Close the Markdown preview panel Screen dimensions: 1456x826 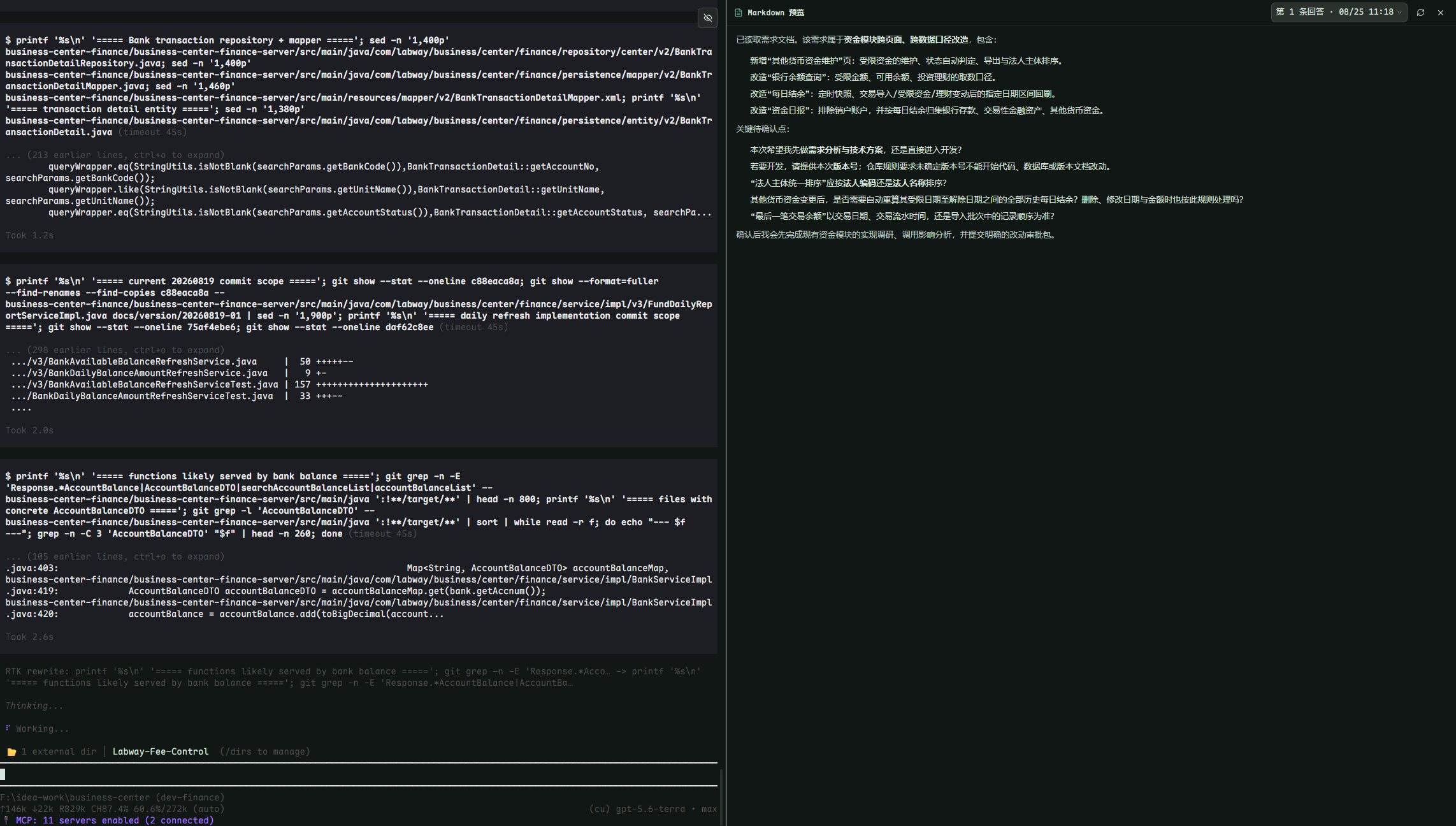(1441, 13)
